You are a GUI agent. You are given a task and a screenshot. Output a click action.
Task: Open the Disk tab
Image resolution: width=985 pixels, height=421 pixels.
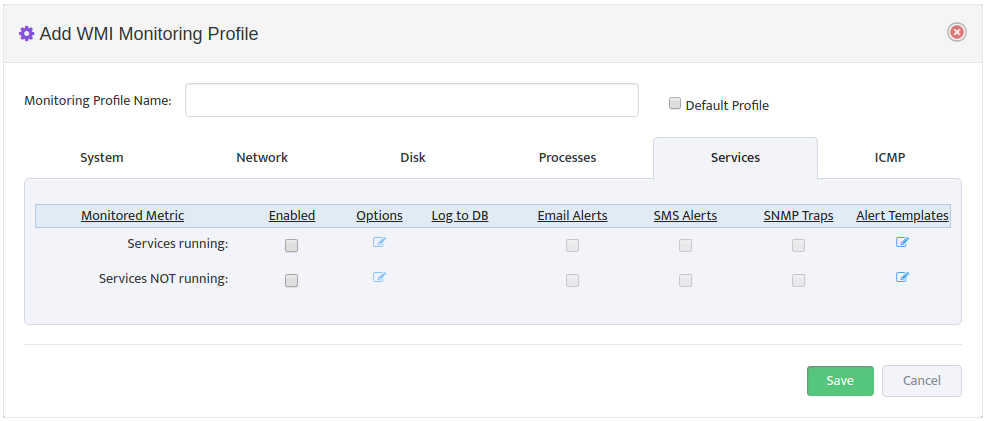(x=413, y=158)
